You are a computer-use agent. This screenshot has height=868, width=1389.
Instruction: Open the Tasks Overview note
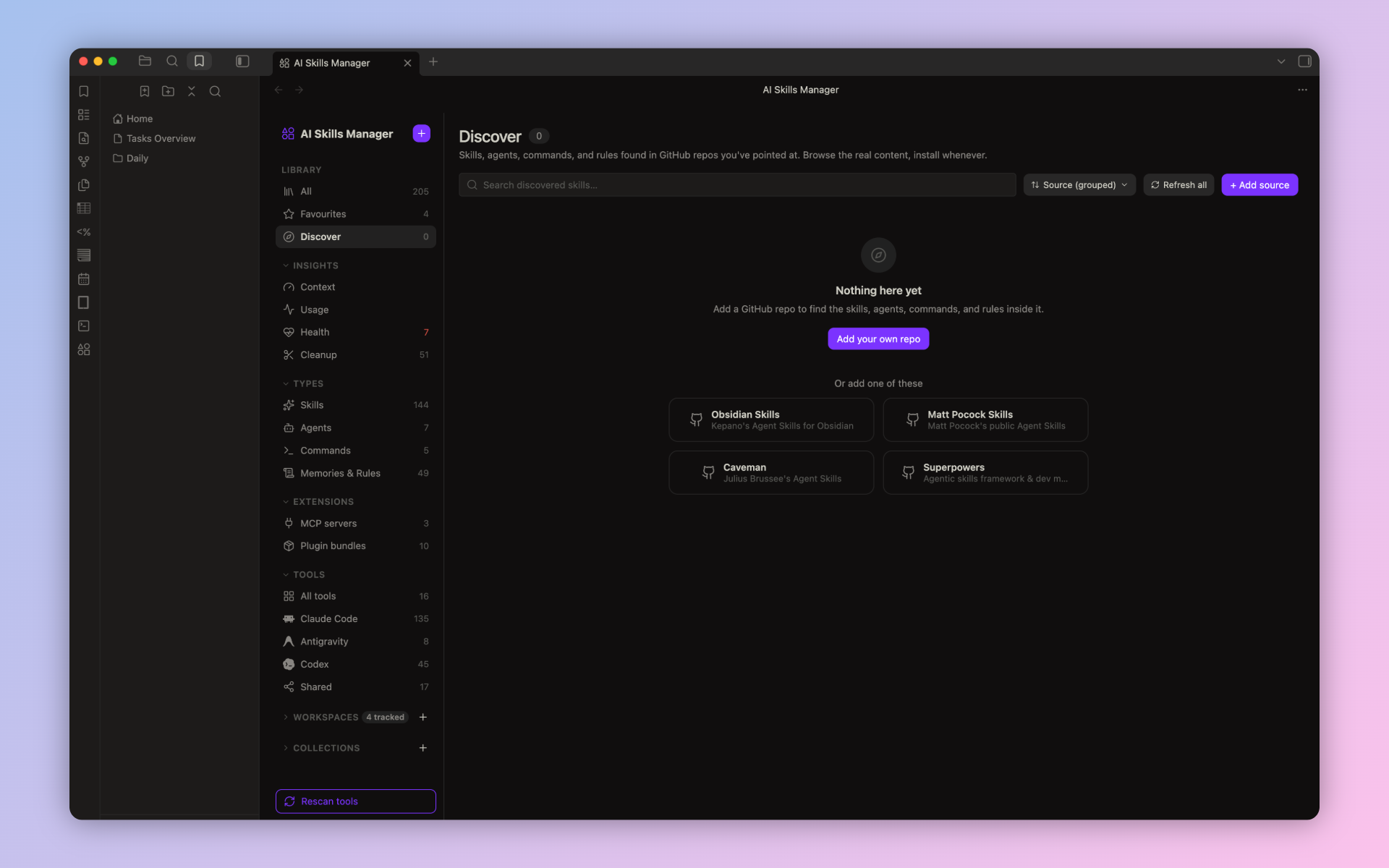[154, 138]
